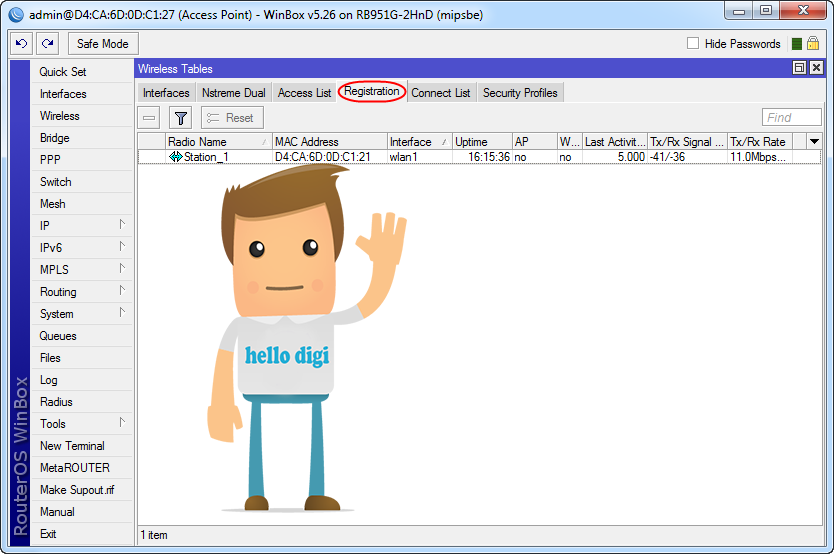834x554 pixels.
Task: Open Wireless in the sidebar
Action: [x=81, y=116]
